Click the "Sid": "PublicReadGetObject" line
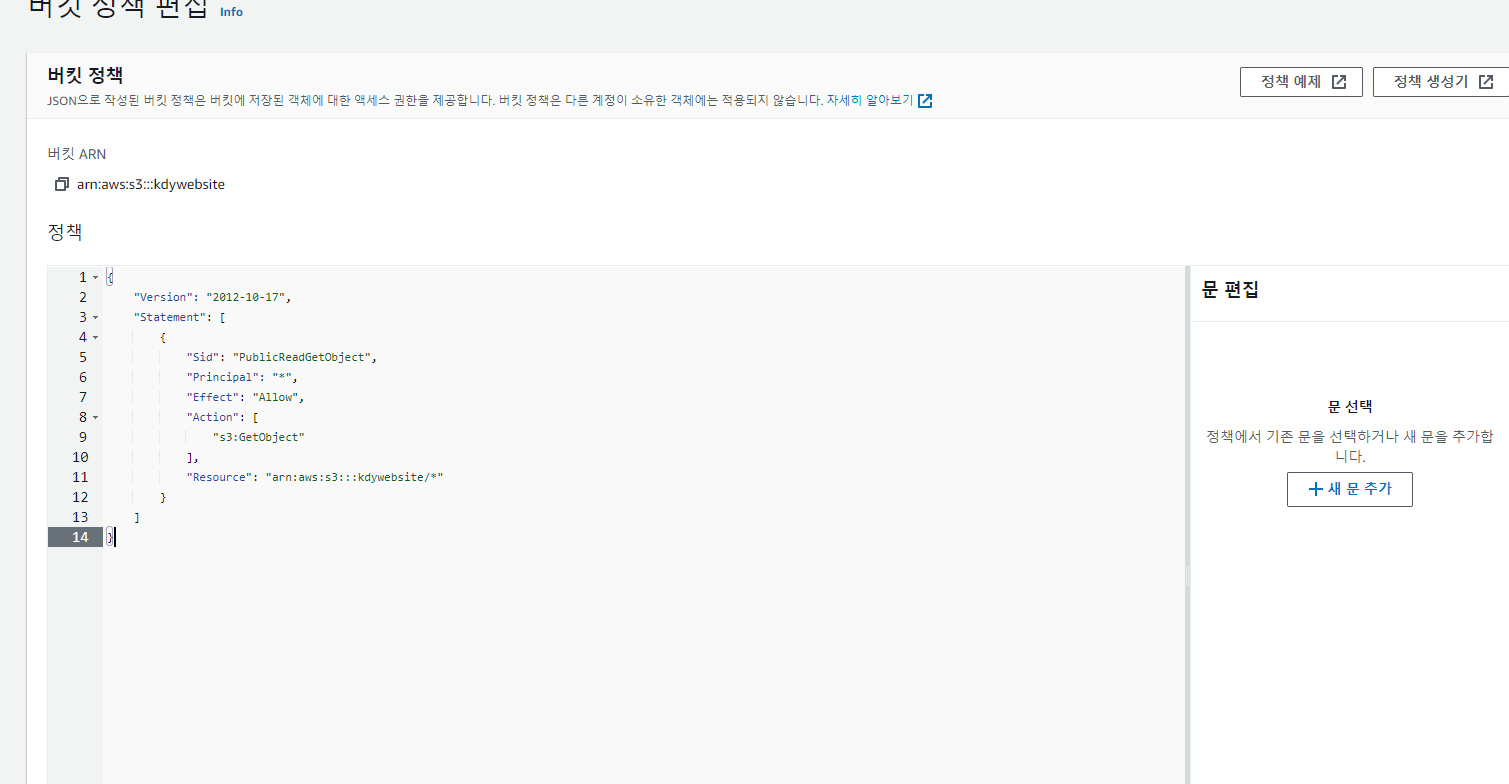The height and width of the screenshot is (784, 1509). point(281,357)
